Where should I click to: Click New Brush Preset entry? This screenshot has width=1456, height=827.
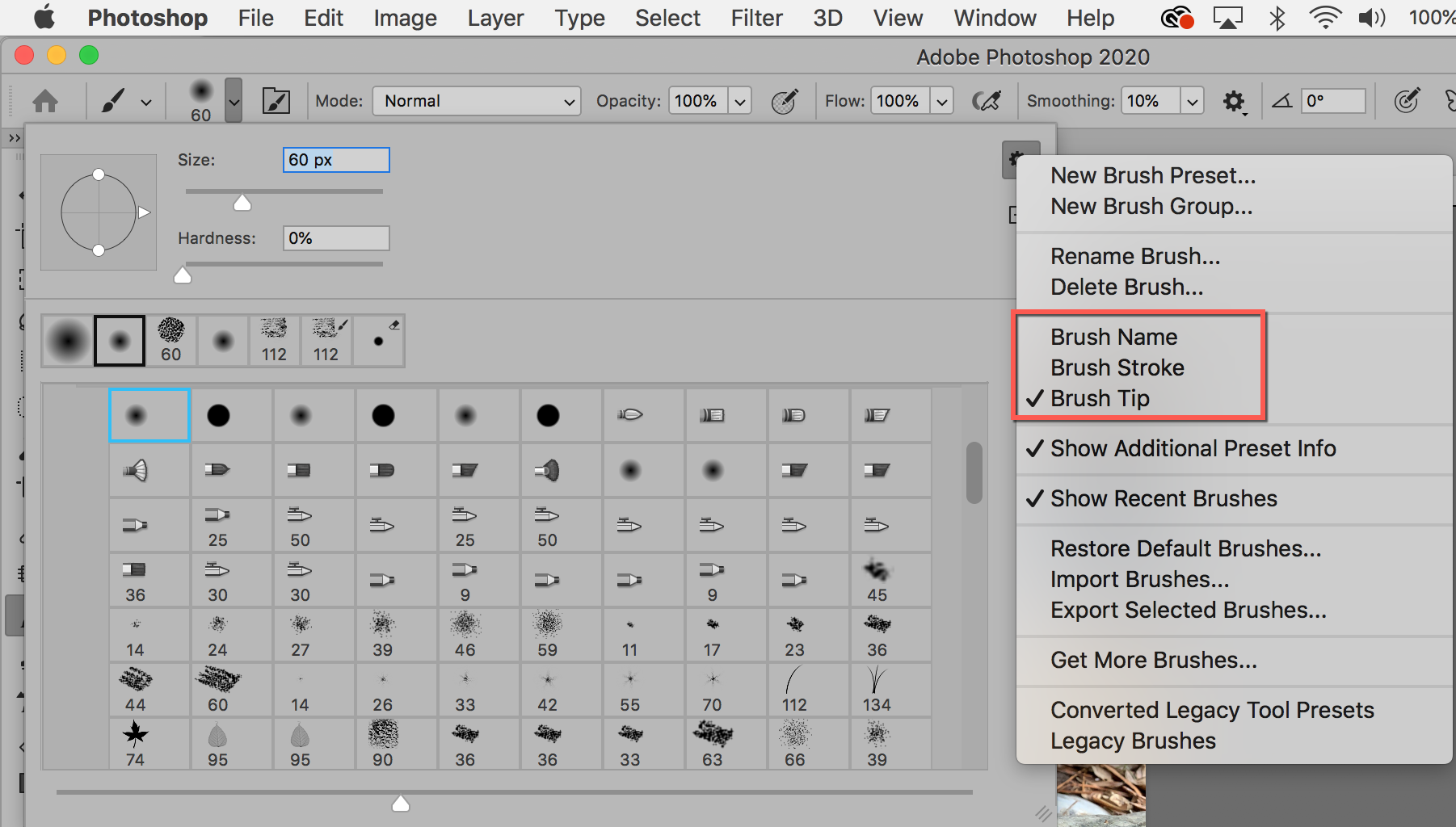tap(1153, 175)
